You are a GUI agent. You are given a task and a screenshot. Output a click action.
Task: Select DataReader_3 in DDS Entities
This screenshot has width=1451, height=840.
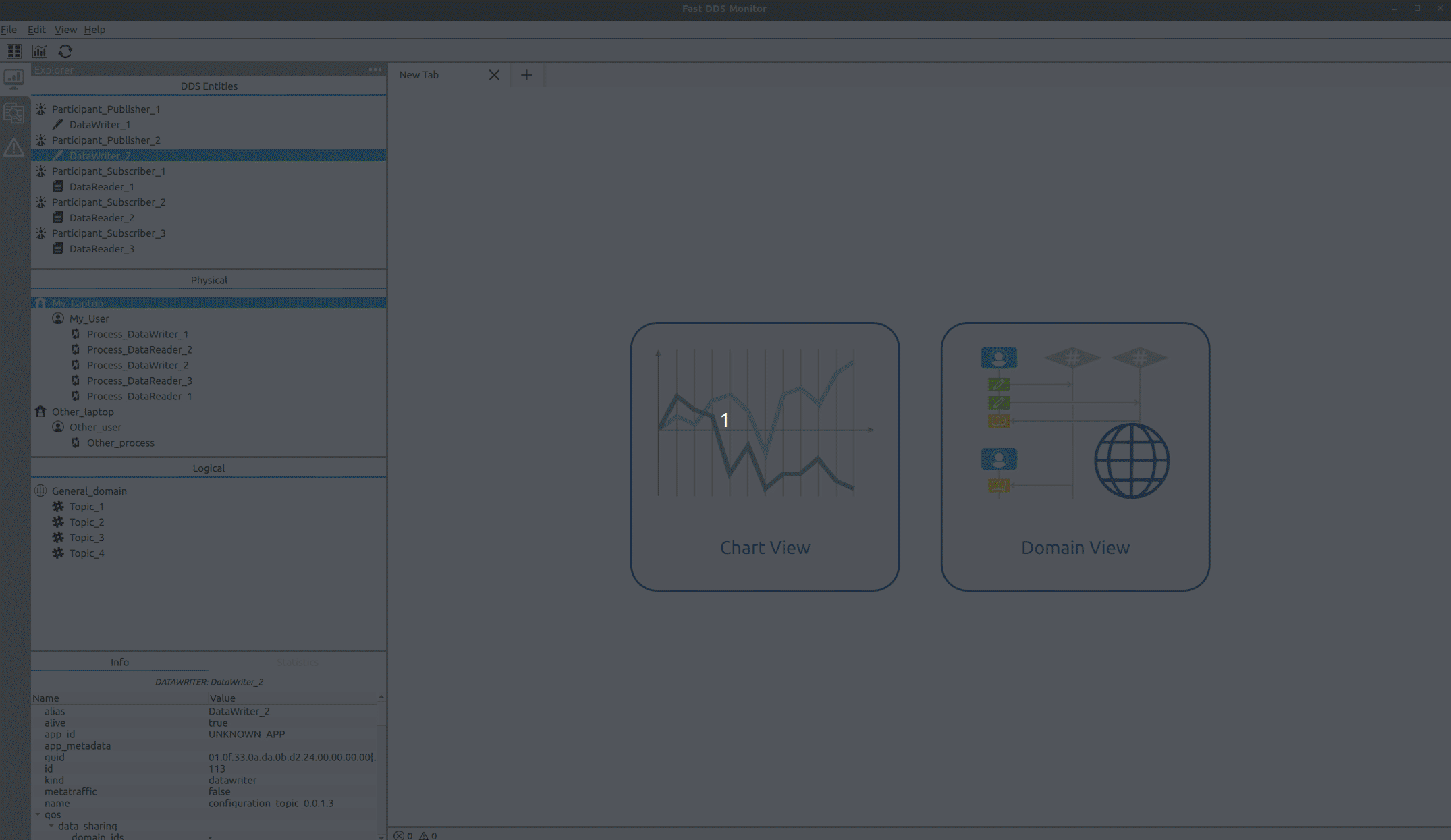click(102, 249)
